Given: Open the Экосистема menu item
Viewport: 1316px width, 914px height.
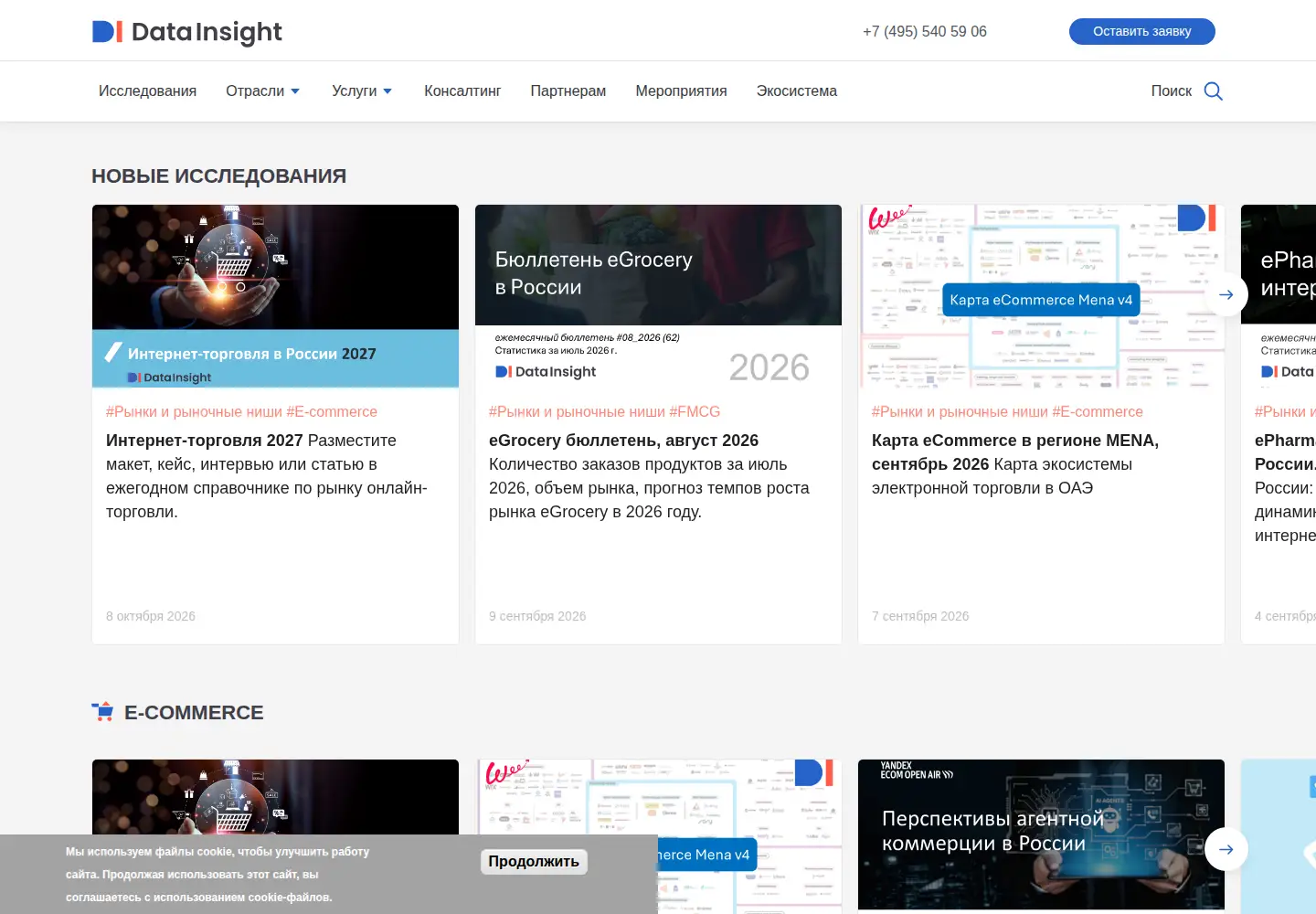Looking at the screenshot, I should pos(797,91).
